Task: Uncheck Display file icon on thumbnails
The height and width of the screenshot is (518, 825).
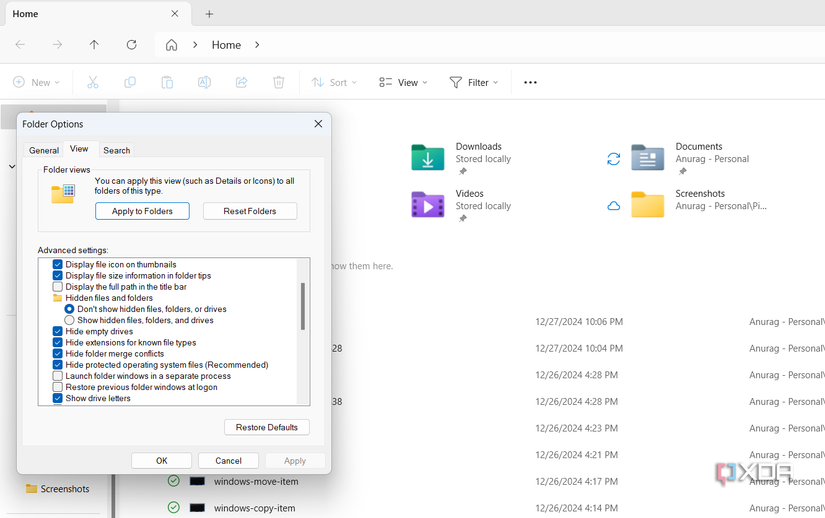Action: [x=58, y=265]
